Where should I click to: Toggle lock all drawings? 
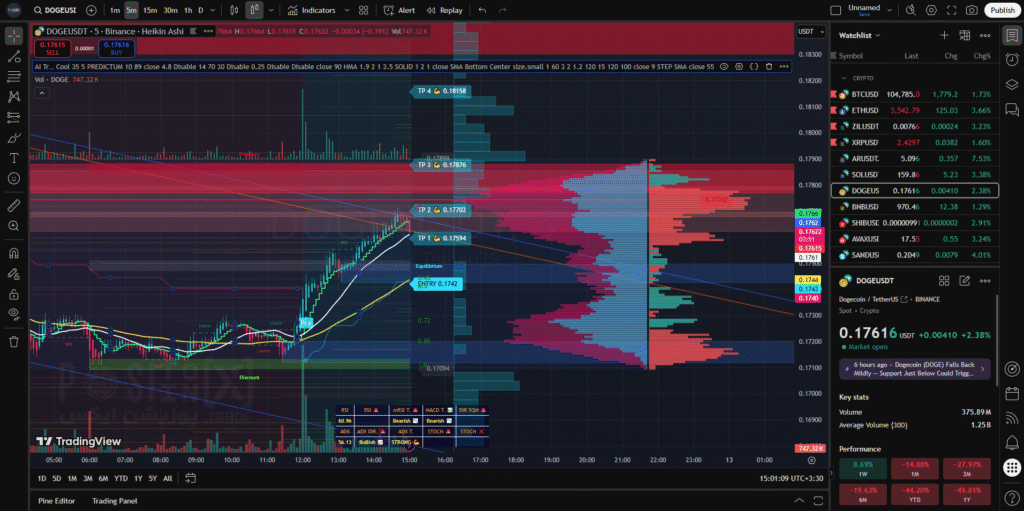point(14,294)
